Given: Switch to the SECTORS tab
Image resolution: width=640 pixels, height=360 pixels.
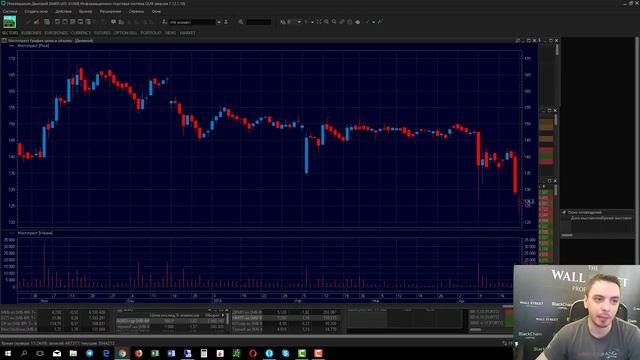Looking at the screenshot, I should tap(10, 33).
